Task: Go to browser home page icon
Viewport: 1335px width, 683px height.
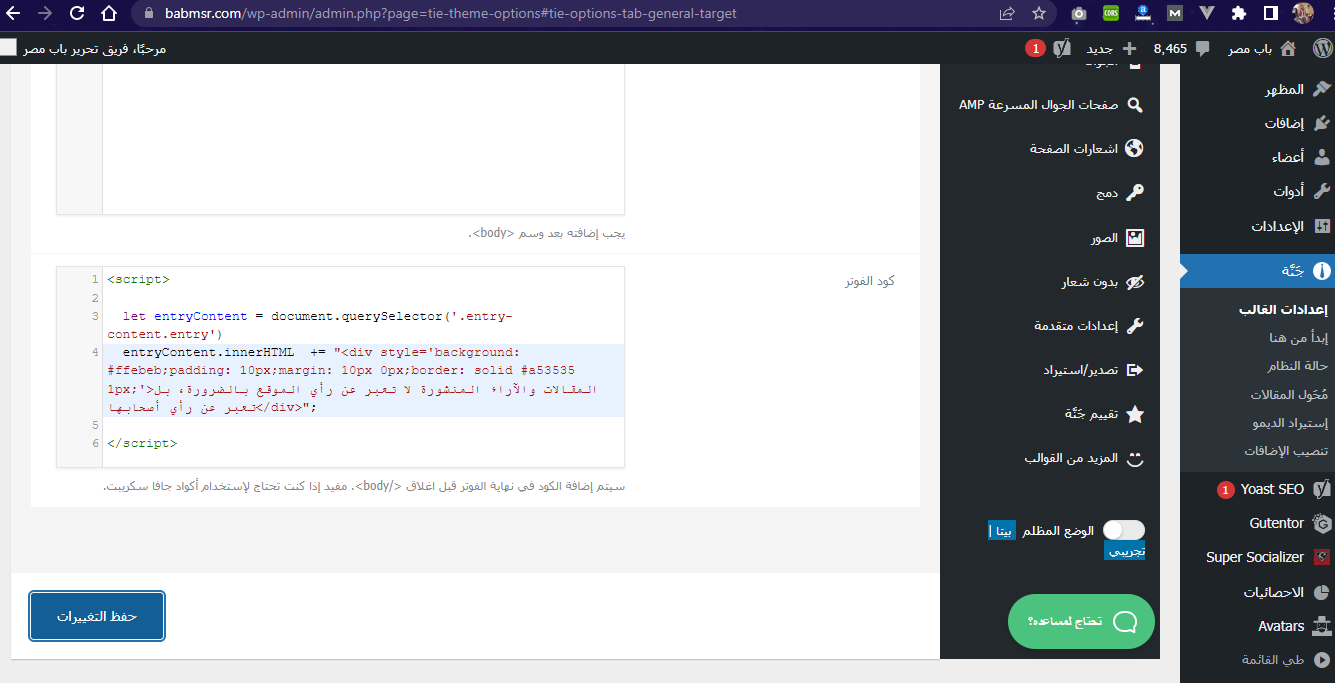Action: point(110,14)
